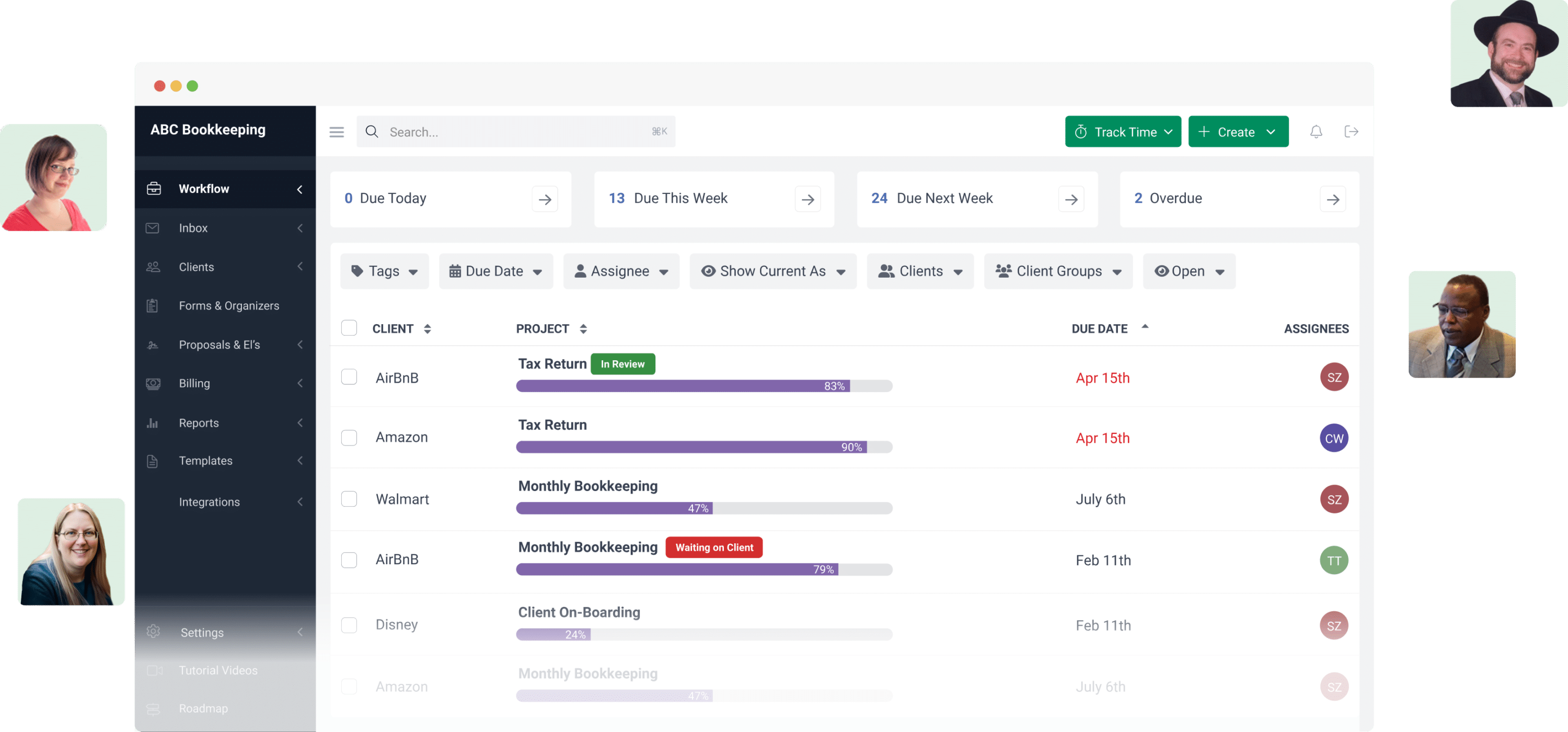This screenshot has height=732, width=1568.
Task: Check the select-all checkbox in table header
Action: click(x=349, y=328)
